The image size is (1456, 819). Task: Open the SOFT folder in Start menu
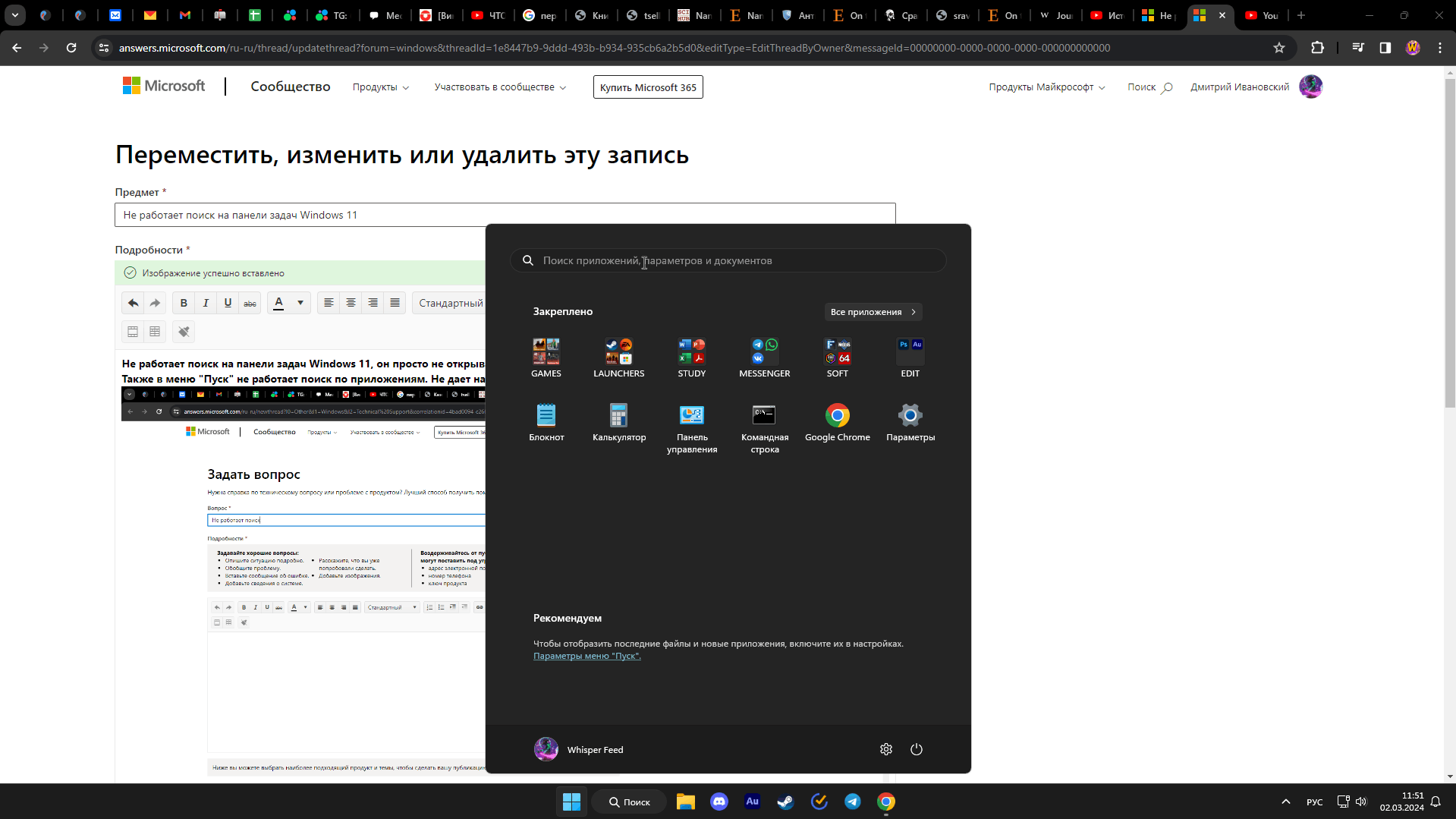point(837,358)
